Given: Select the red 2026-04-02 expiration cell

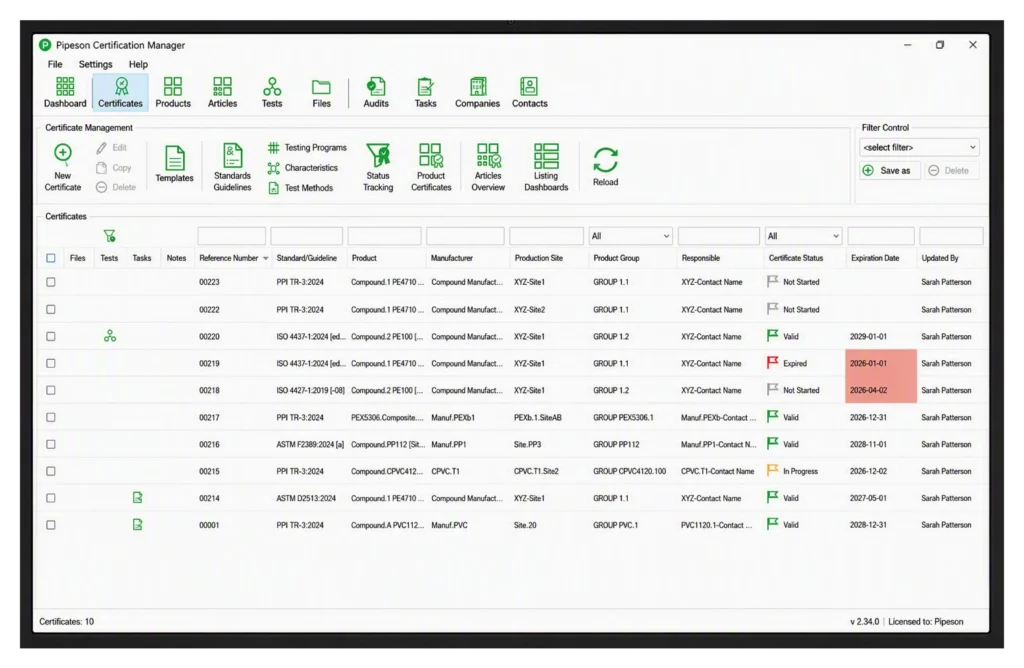Looking at the screenshot, I should pos(881,390).
